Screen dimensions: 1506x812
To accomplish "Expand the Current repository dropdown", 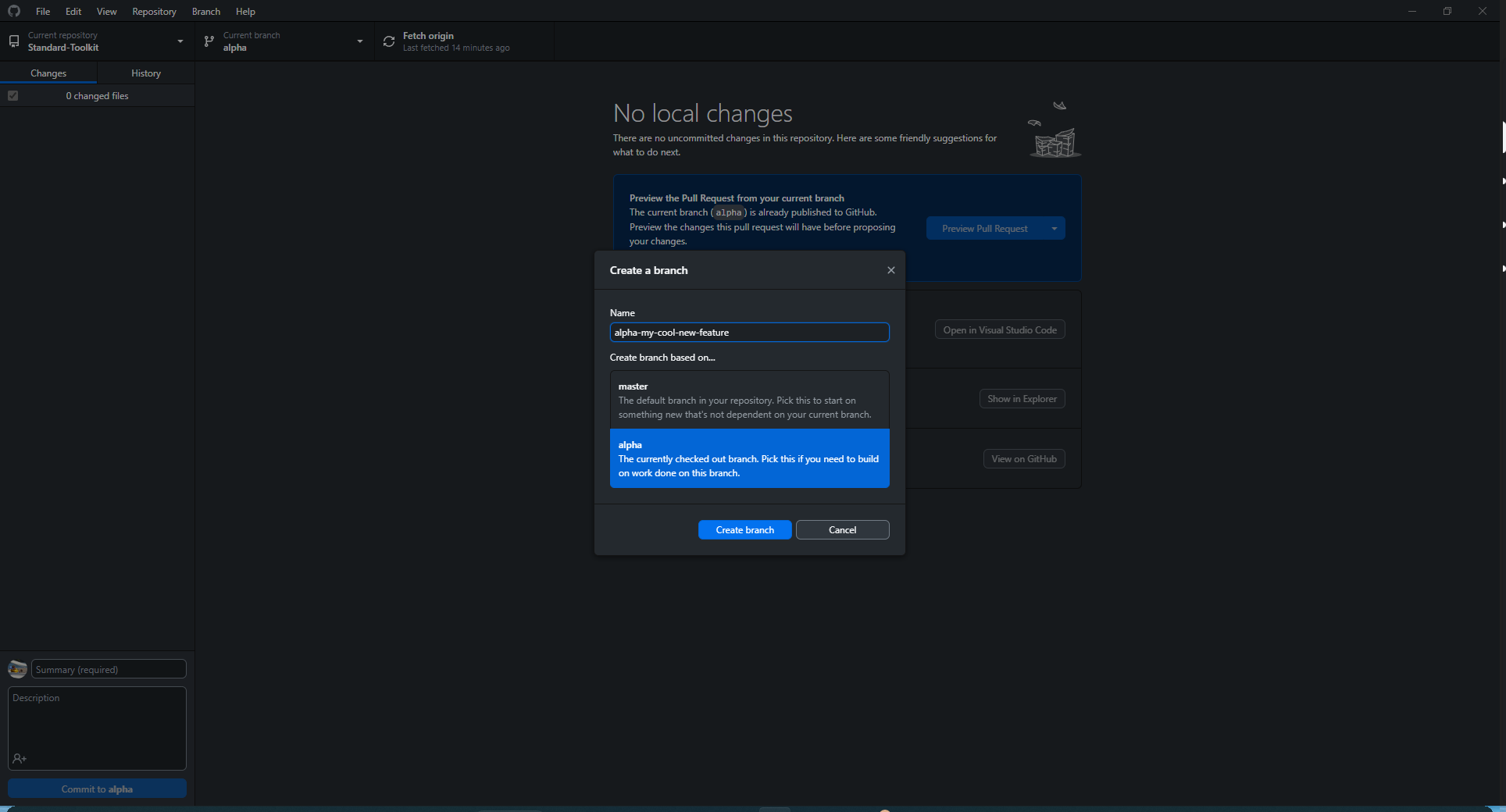I will point(180,41).
